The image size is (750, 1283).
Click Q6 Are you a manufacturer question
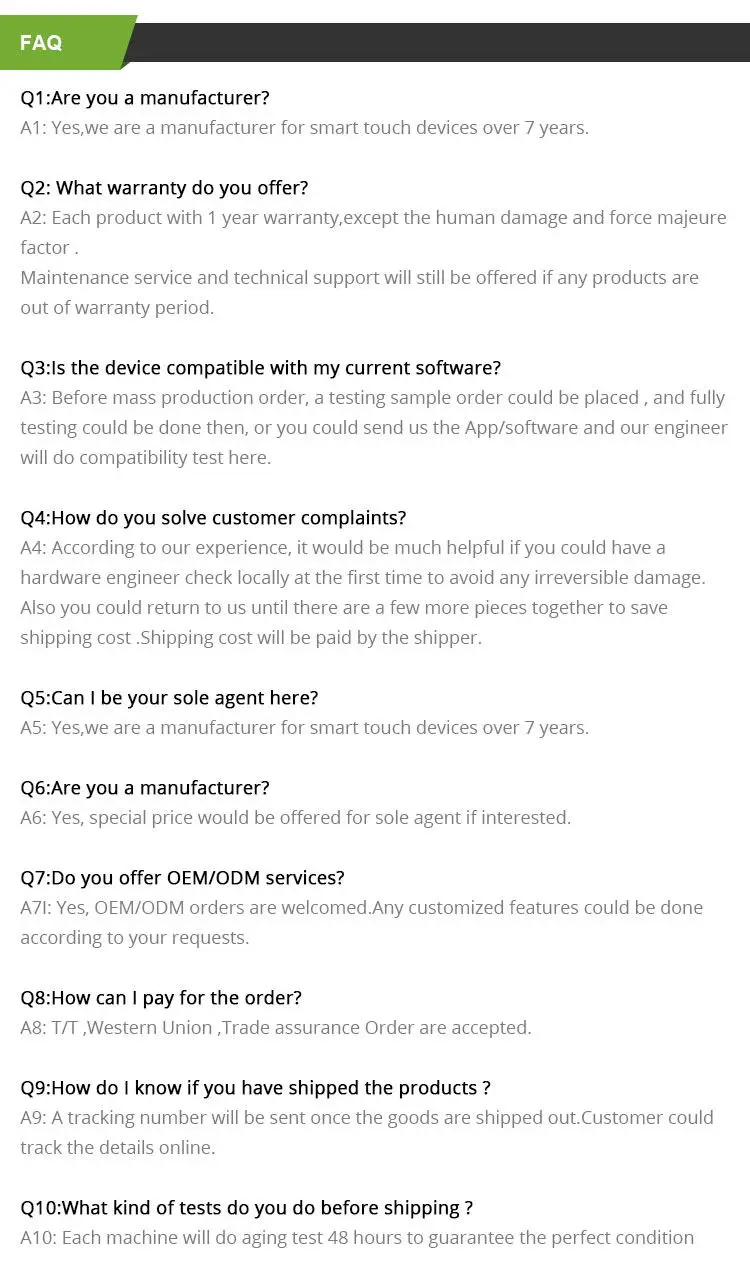145,788
